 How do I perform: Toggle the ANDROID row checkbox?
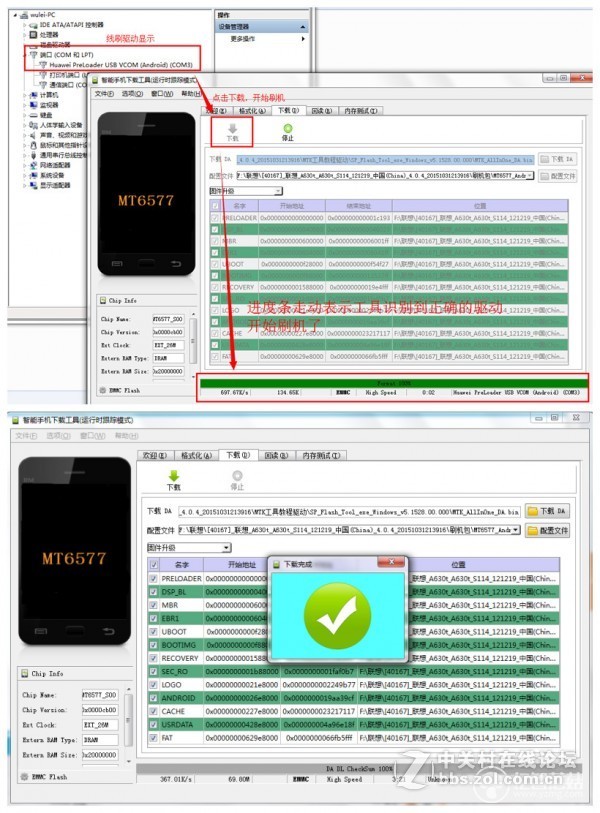click(x=154, y=698)
